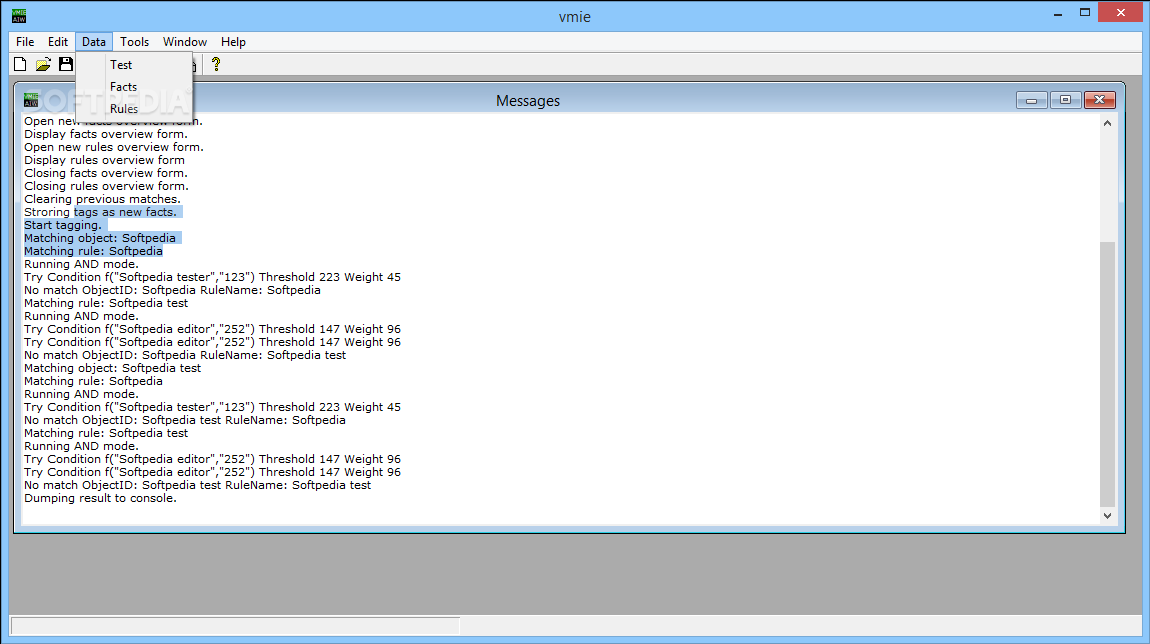Choose Facts from the Data menu
Image resolution: width=1150 pixels, height=644 pixels.
135,87
